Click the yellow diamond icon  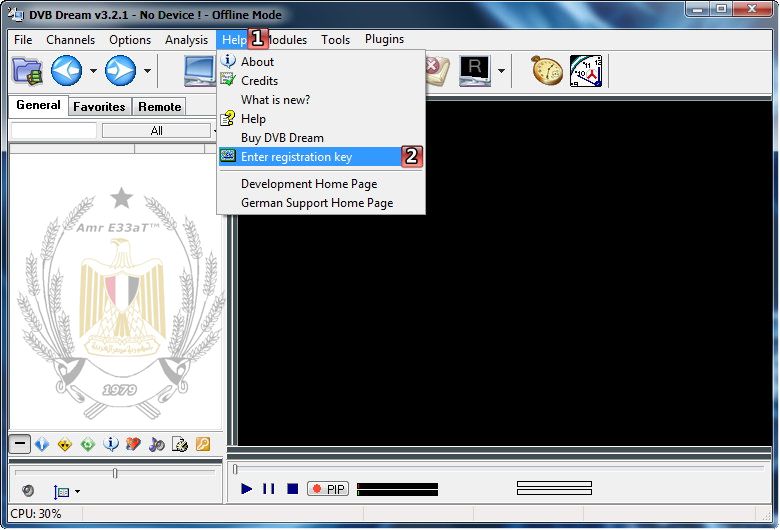[x=65, y=444]
